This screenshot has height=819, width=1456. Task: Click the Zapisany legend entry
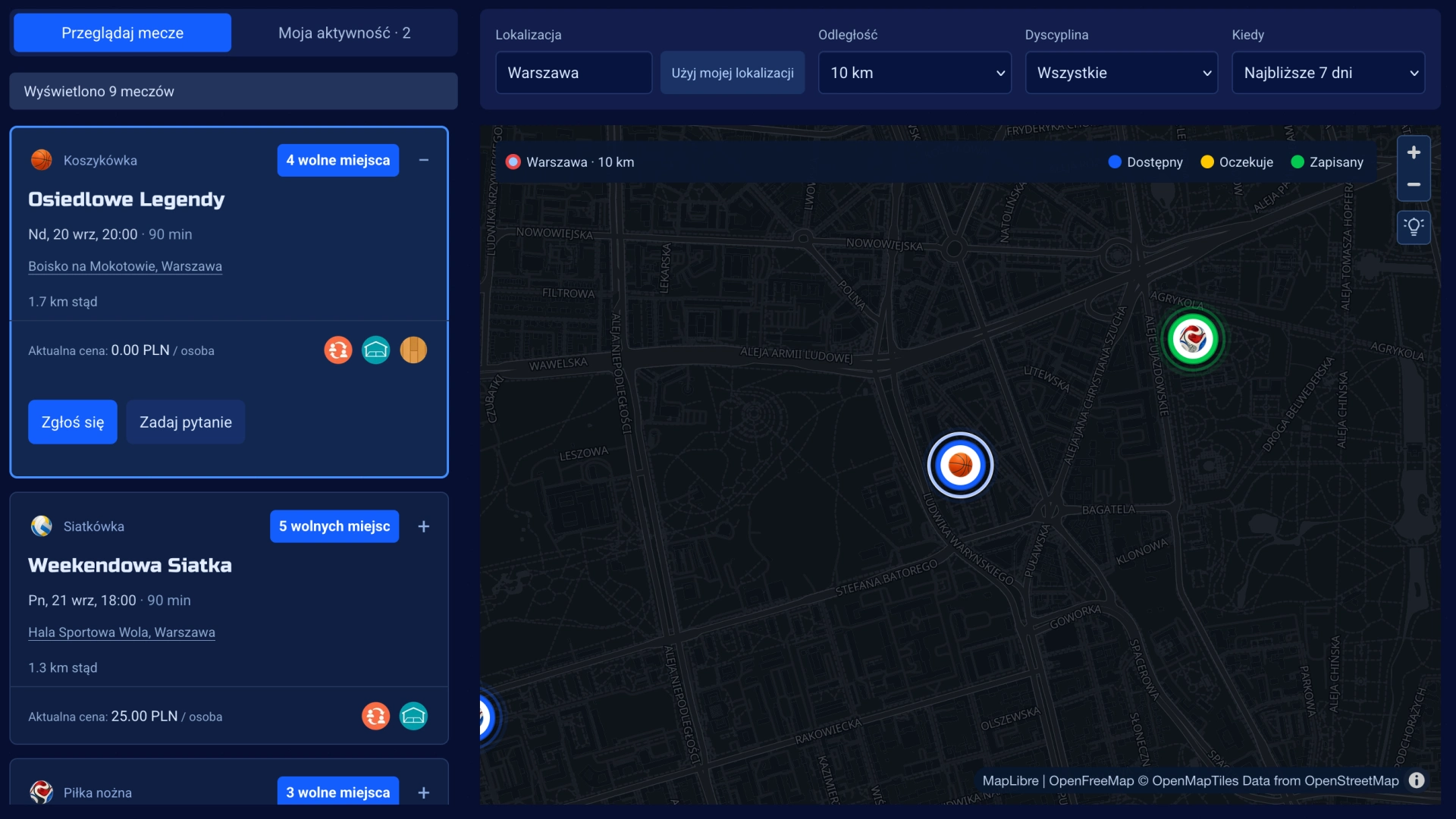[1327, 162]
